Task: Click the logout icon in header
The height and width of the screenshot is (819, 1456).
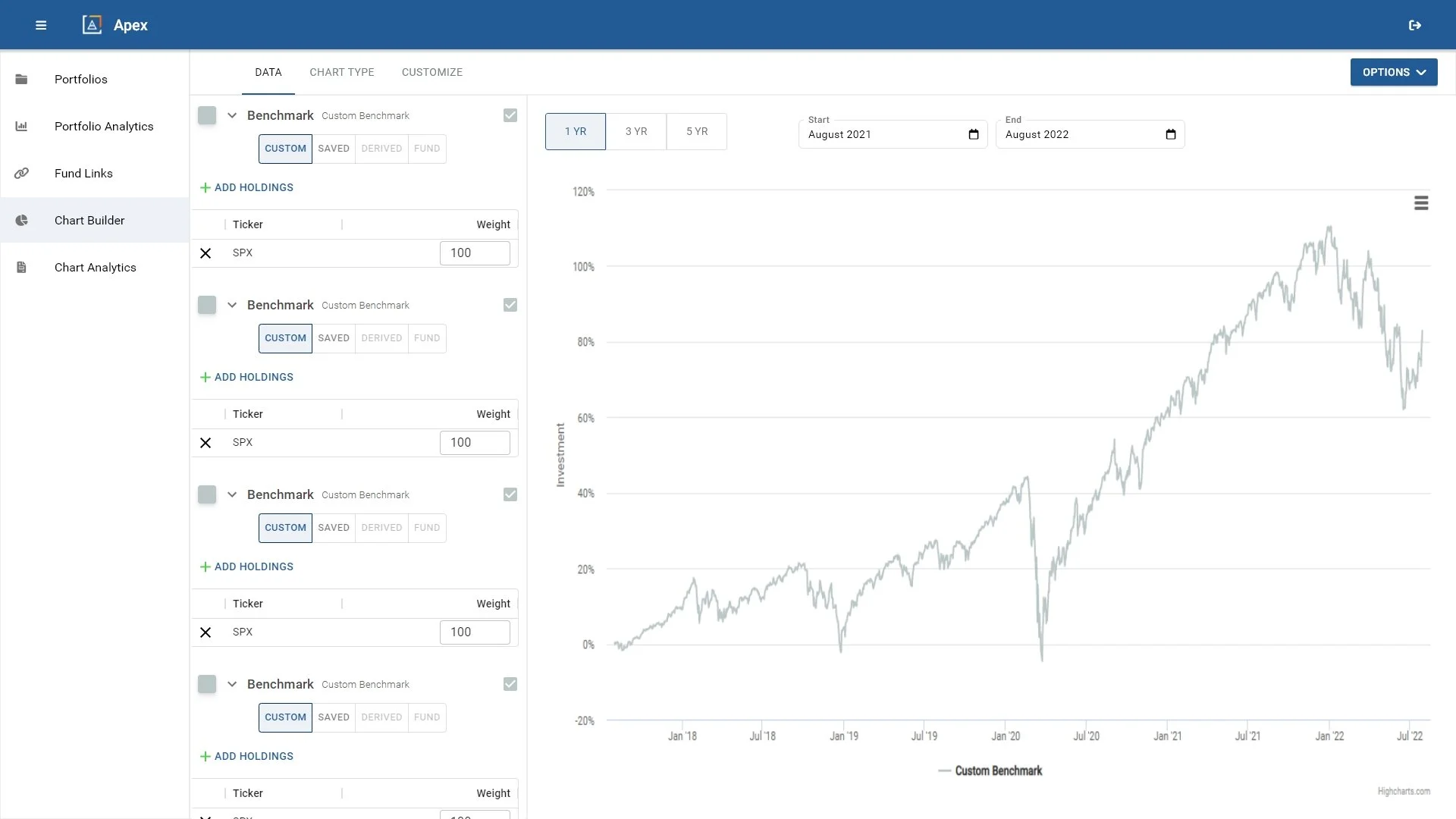Action: point(1415,25)
